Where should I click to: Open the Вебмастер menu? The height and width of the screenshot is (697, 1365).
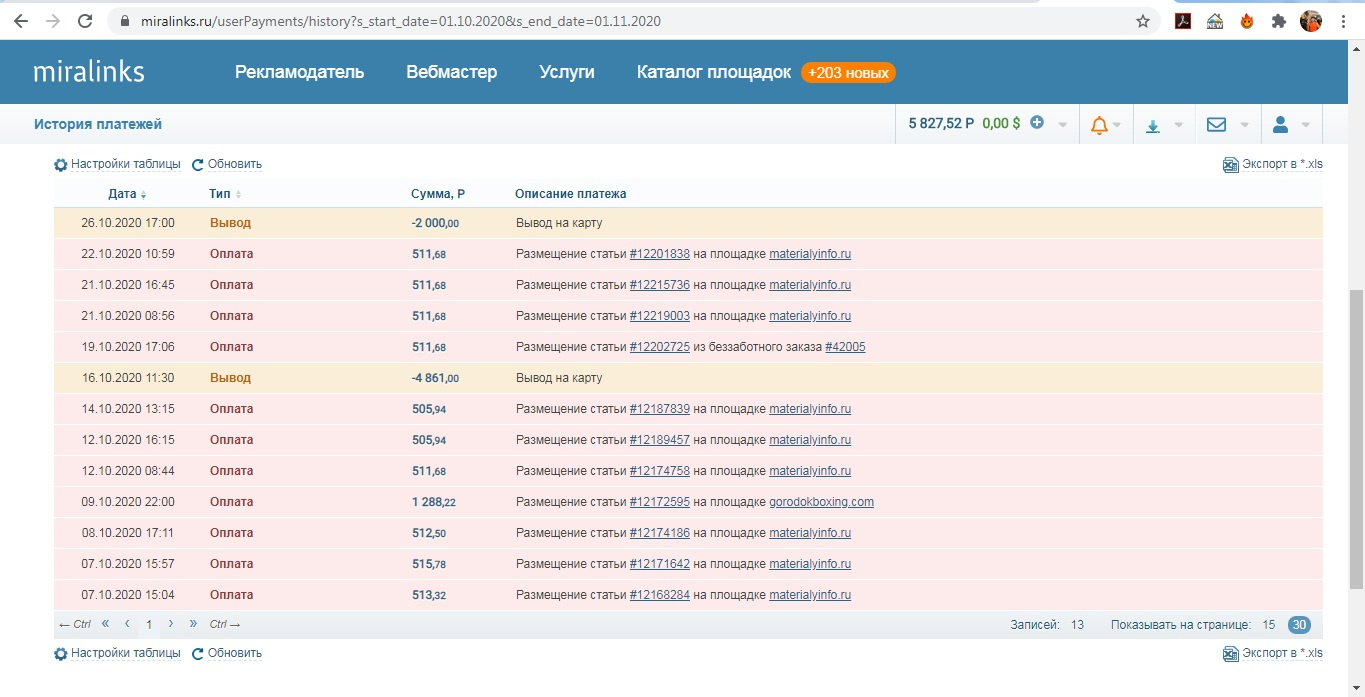452,72
